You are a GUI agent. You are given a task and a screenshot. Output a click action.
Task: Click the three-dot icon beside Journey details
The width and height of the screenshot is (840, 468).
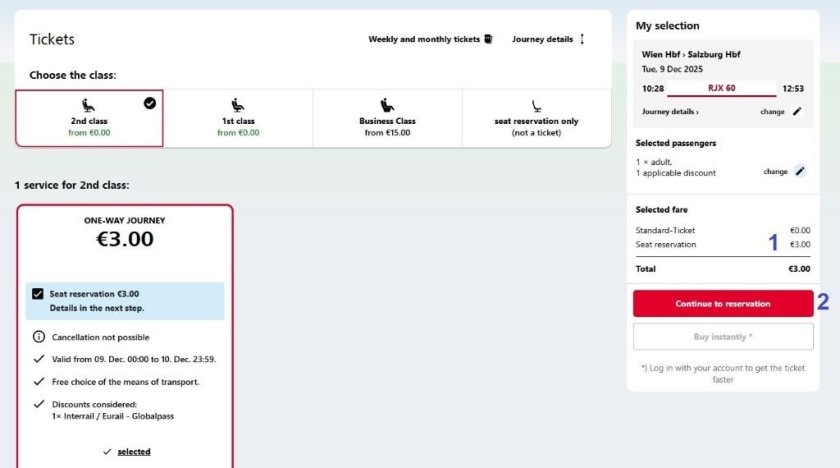(582, 39)
